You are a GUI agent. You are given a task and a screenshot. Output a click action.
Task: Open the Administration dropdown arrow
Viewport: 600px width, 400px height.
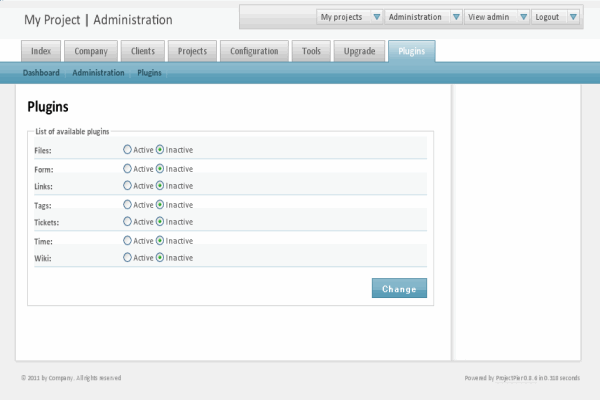tap(456, 17)
